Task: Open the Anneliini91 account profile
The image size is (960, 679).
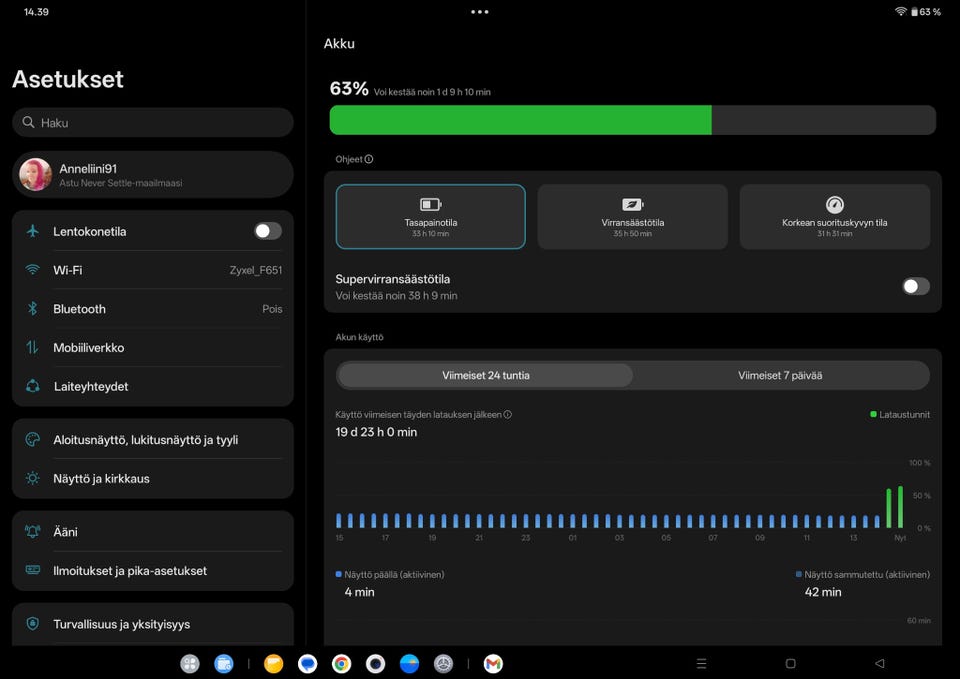Action: [x=153, y=175]
